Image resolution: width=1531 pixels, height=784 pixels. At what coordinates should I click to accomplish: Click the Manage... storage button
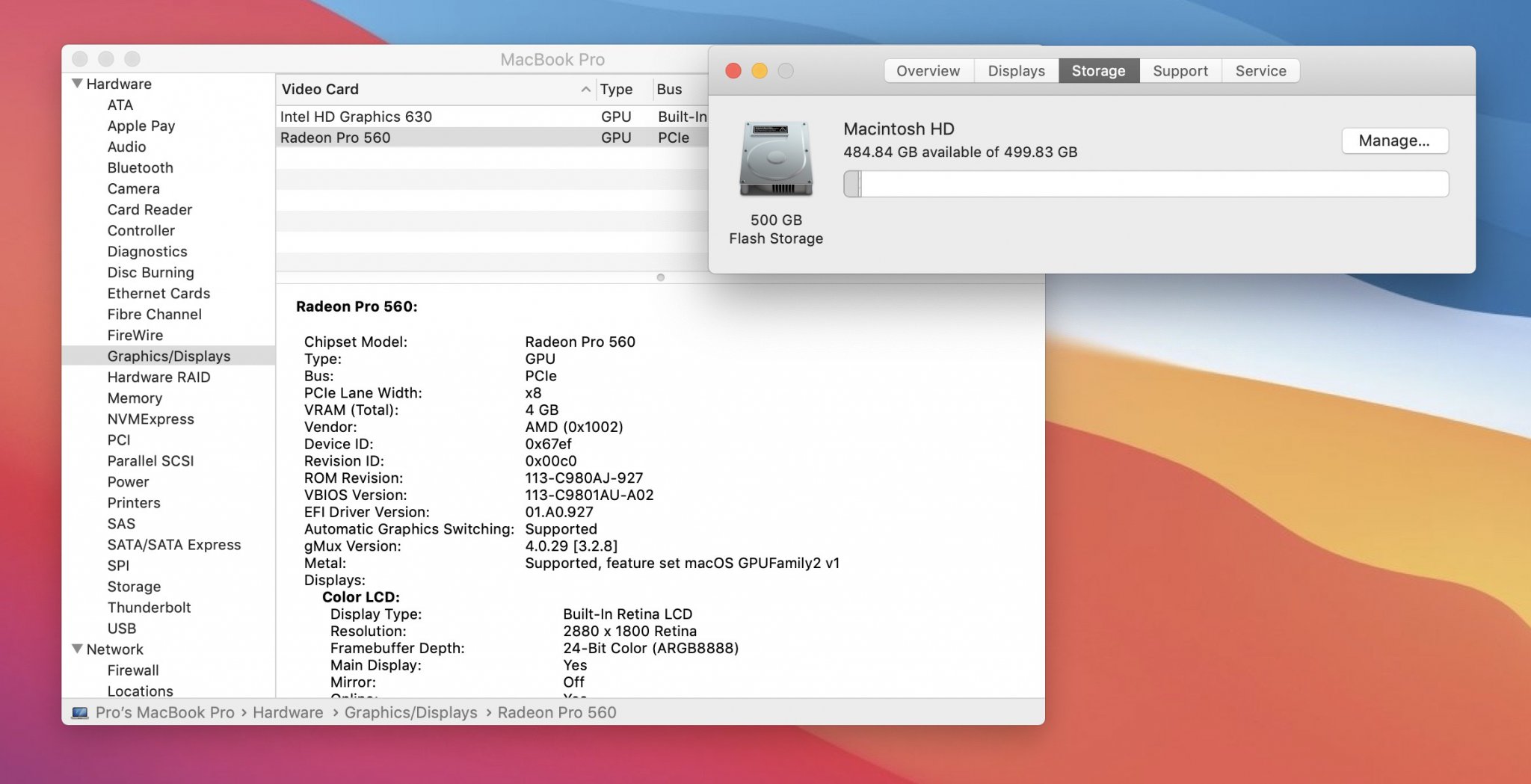(1395, 141)
